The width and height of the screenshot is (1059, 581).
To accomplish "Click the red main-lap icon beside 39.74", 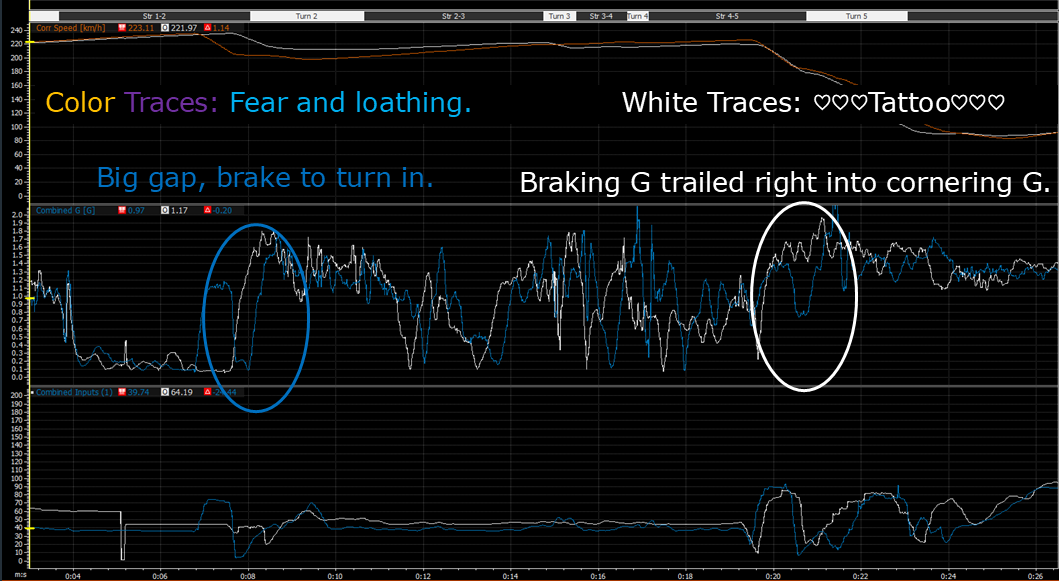I will click(x=122, y=392).
